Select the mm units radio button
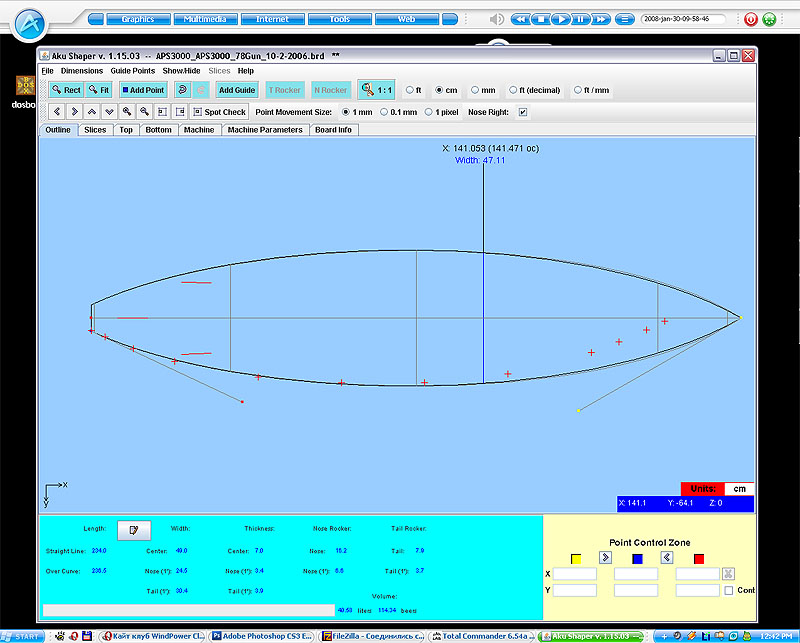Image resolution: width=800 pixels, height=643 pixels. tap(475, 90)
